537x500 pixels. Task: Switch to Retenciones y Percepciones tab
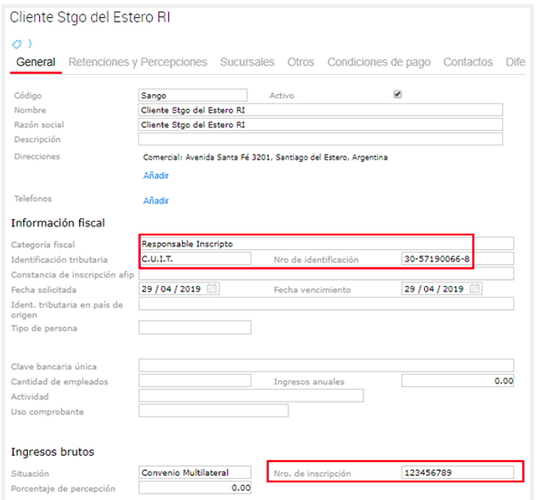[138, 62]
